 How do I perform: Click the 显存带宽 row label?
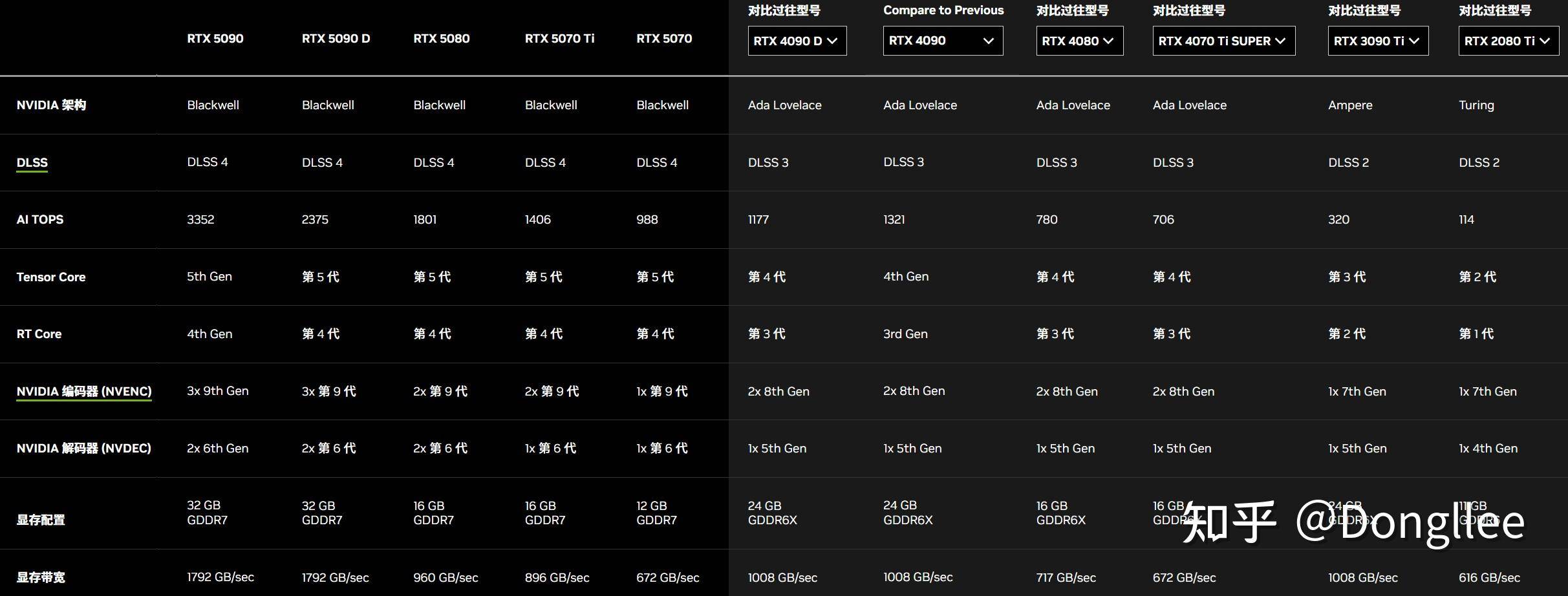pos(41,577)
